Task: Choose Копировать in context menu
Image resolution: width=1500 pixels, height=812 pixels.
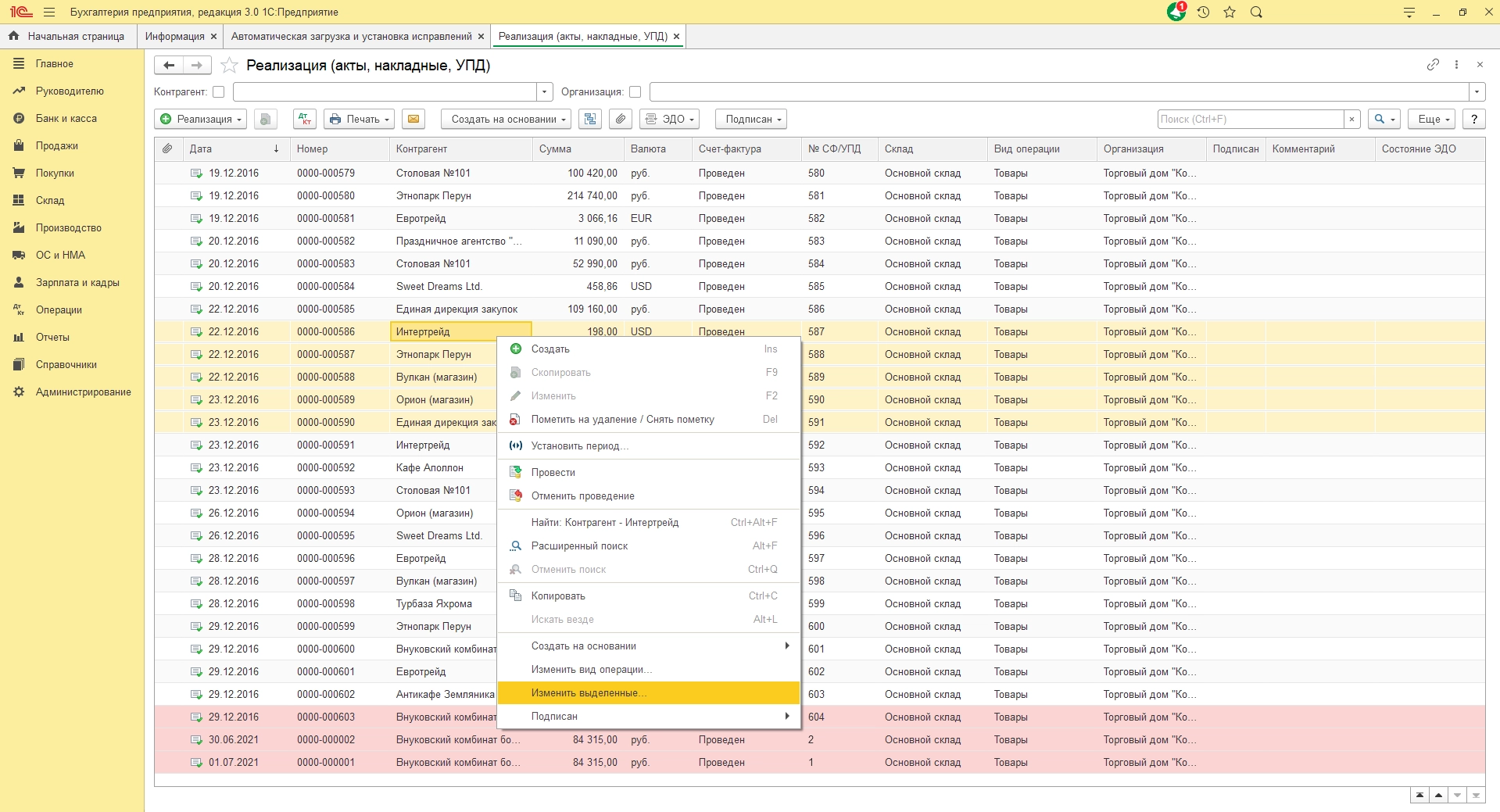Action: click(x=648, y=596)
